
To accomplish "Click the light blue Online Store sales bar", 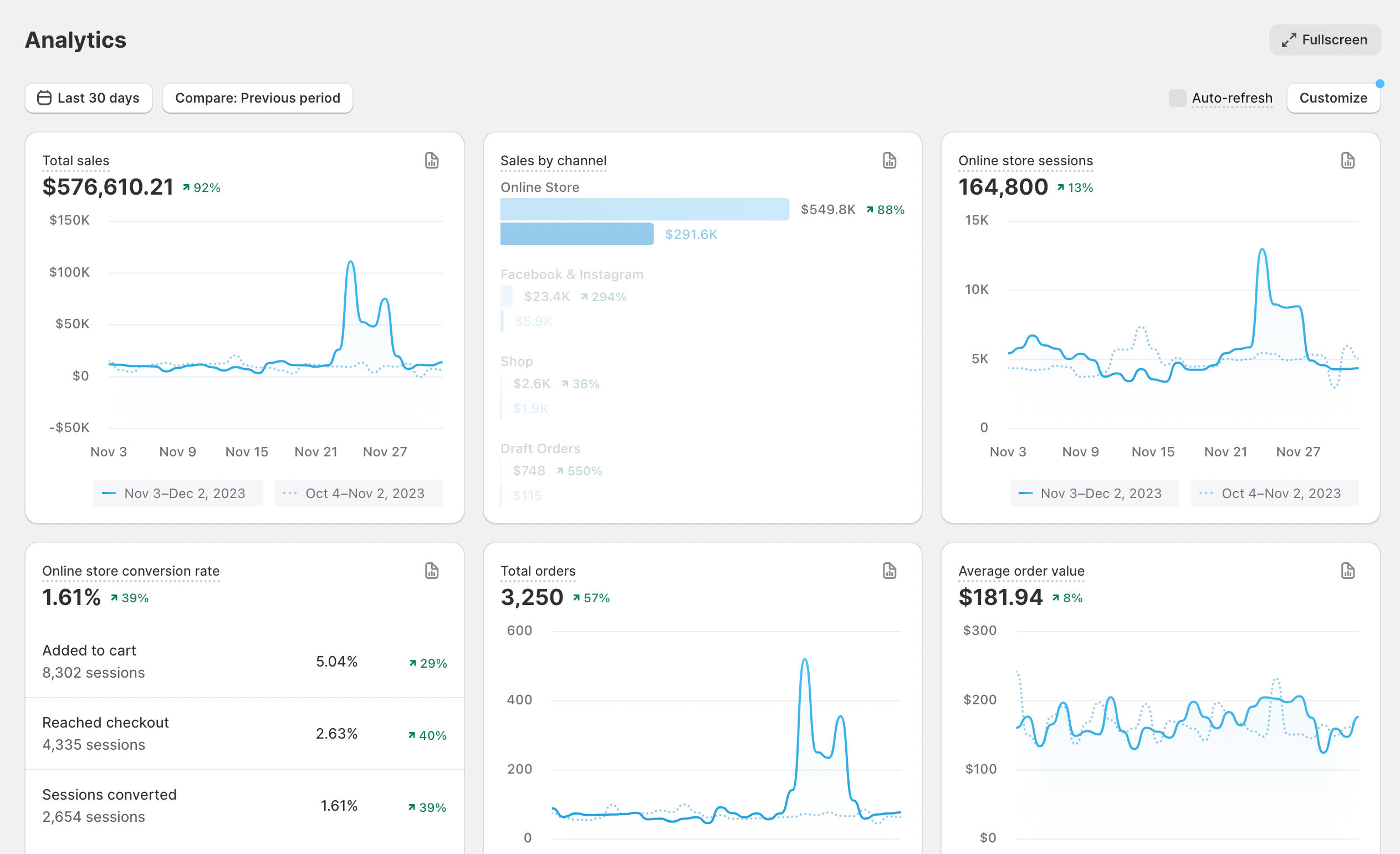I will (x=644, y=209).
